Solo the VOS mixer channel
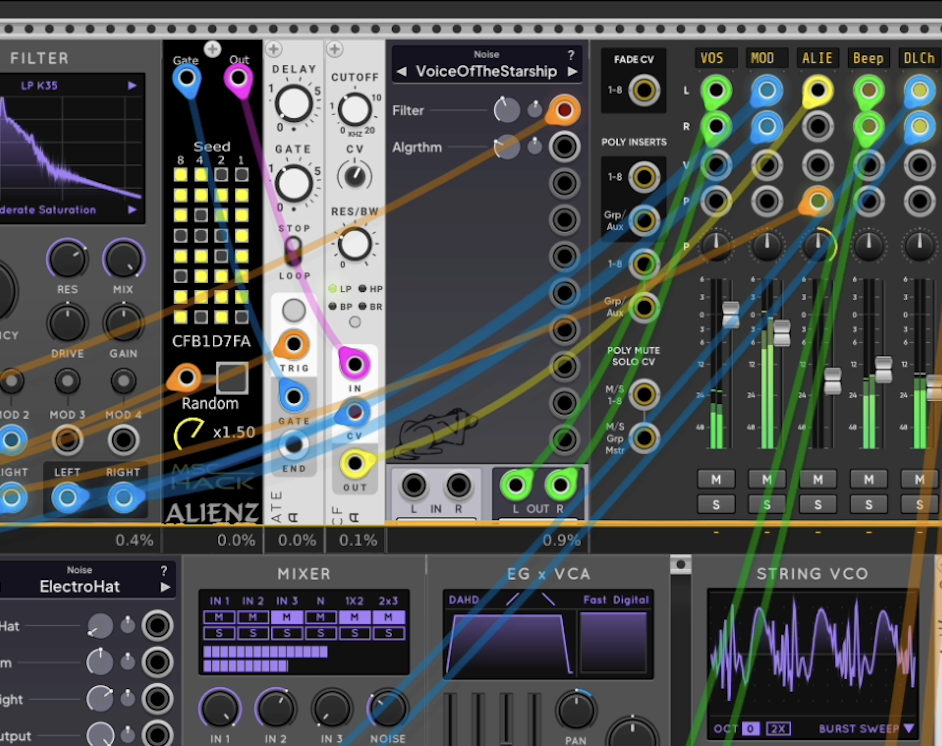Screen dimensions: 942x746 click(716, 505)
